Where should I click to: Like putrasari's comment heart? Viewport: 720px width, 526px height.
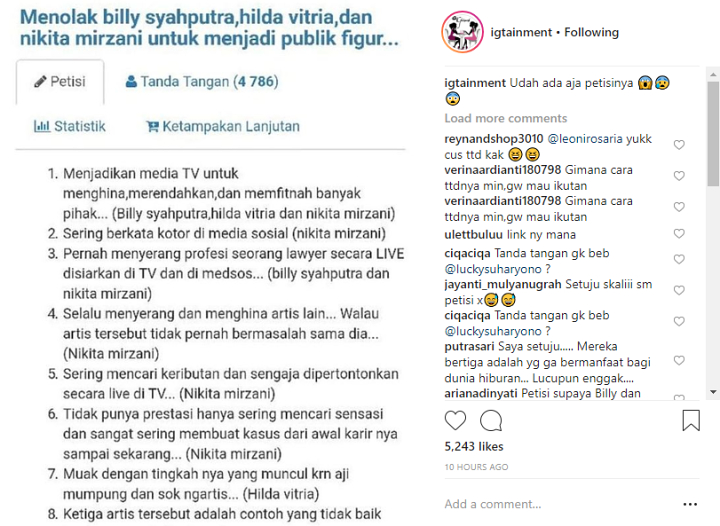tap(679, 360)
